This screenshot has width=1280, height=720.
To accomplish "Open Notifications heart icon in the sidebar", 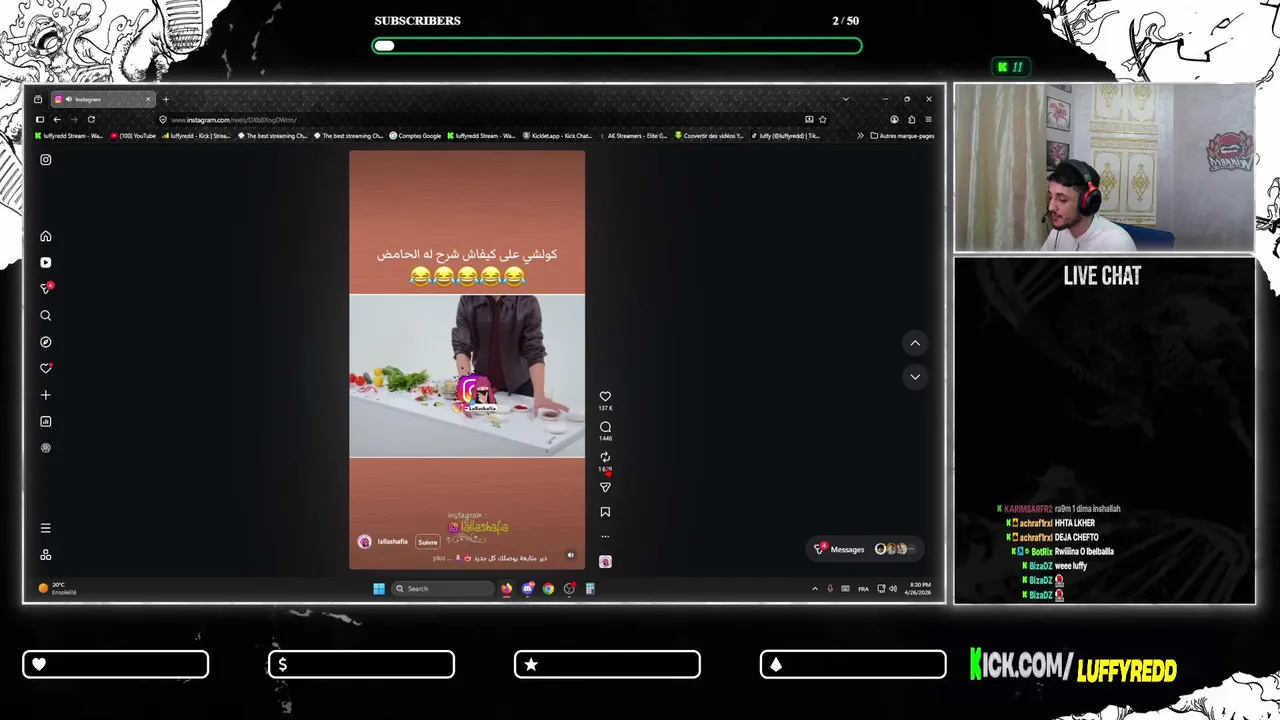I will [45, 368].
